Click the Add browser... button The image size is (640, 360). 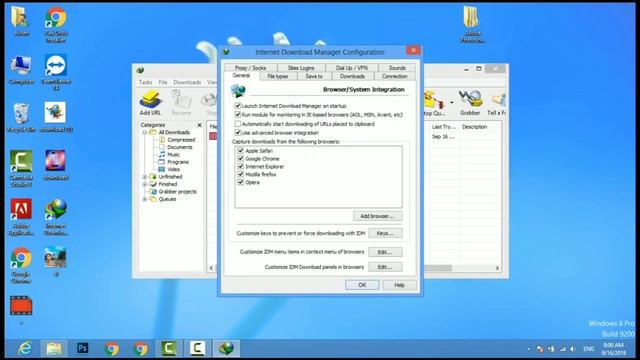(x=377, y=216)
